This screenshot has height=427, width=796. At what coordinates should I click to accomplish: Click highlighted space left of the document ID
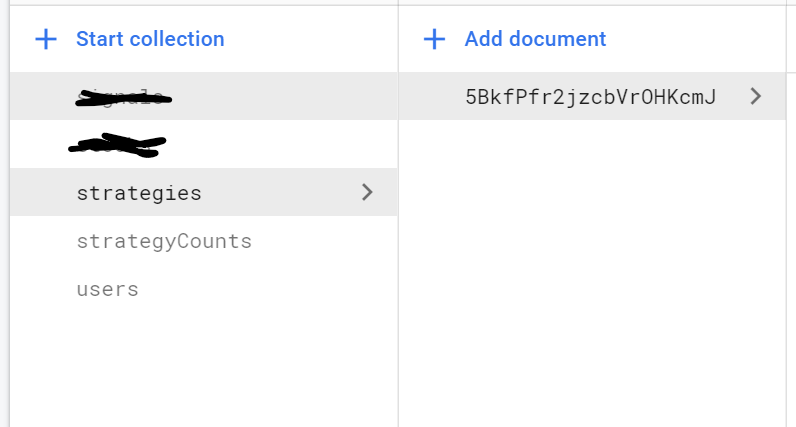click(x=432, y=96)
